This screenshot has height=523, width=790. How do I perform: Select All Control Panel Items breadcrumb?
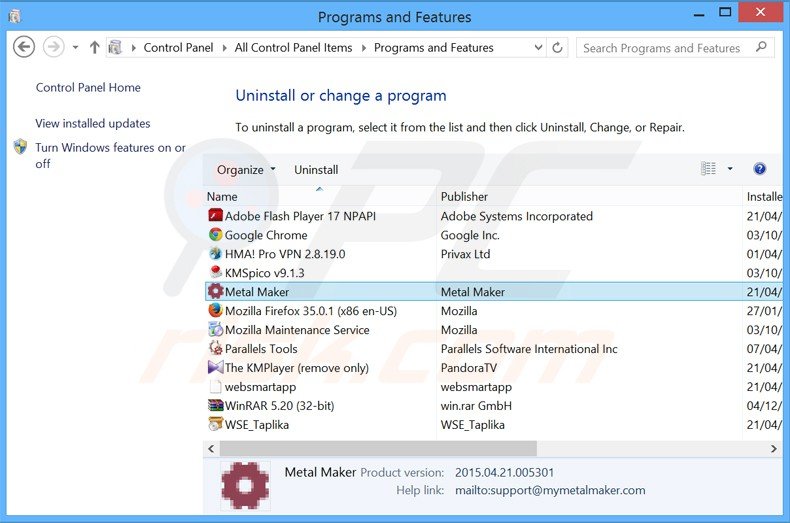[293, 48]
